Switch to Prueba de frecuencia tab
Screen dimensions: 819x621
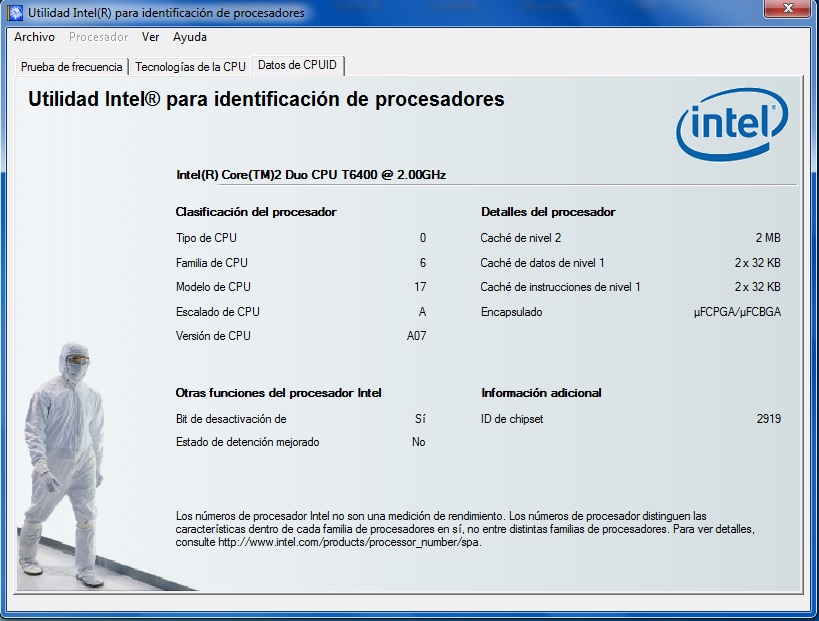pos(72,67)
